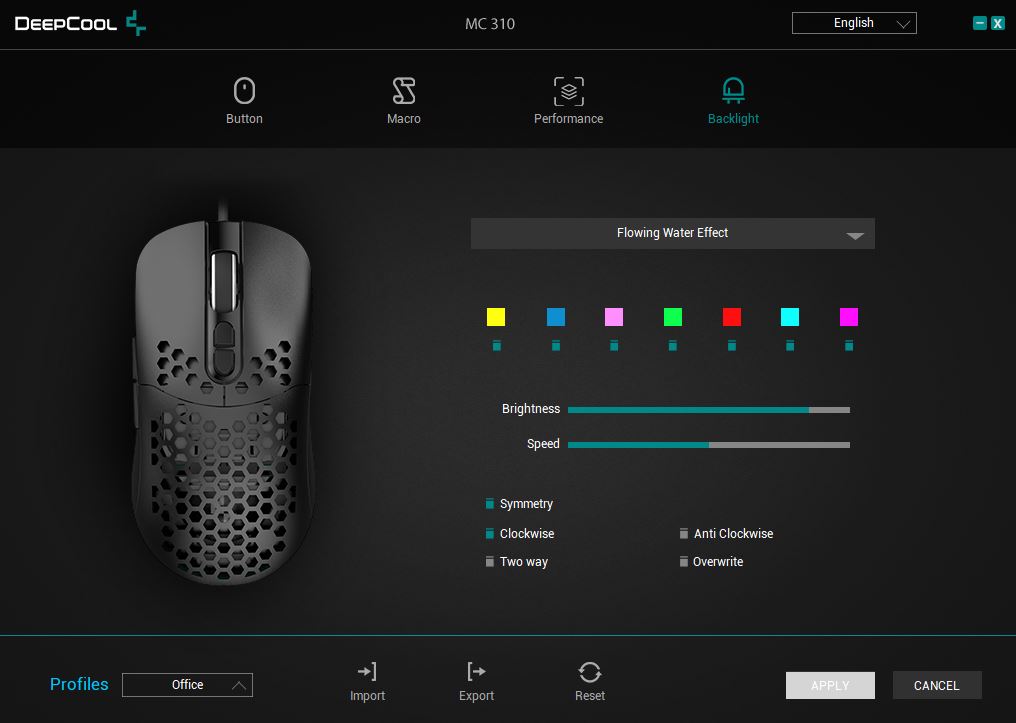The height and width of the screenshot is (723, 1016).
Task: Enable the Overwrite option
Action: (x=684, y=562)
